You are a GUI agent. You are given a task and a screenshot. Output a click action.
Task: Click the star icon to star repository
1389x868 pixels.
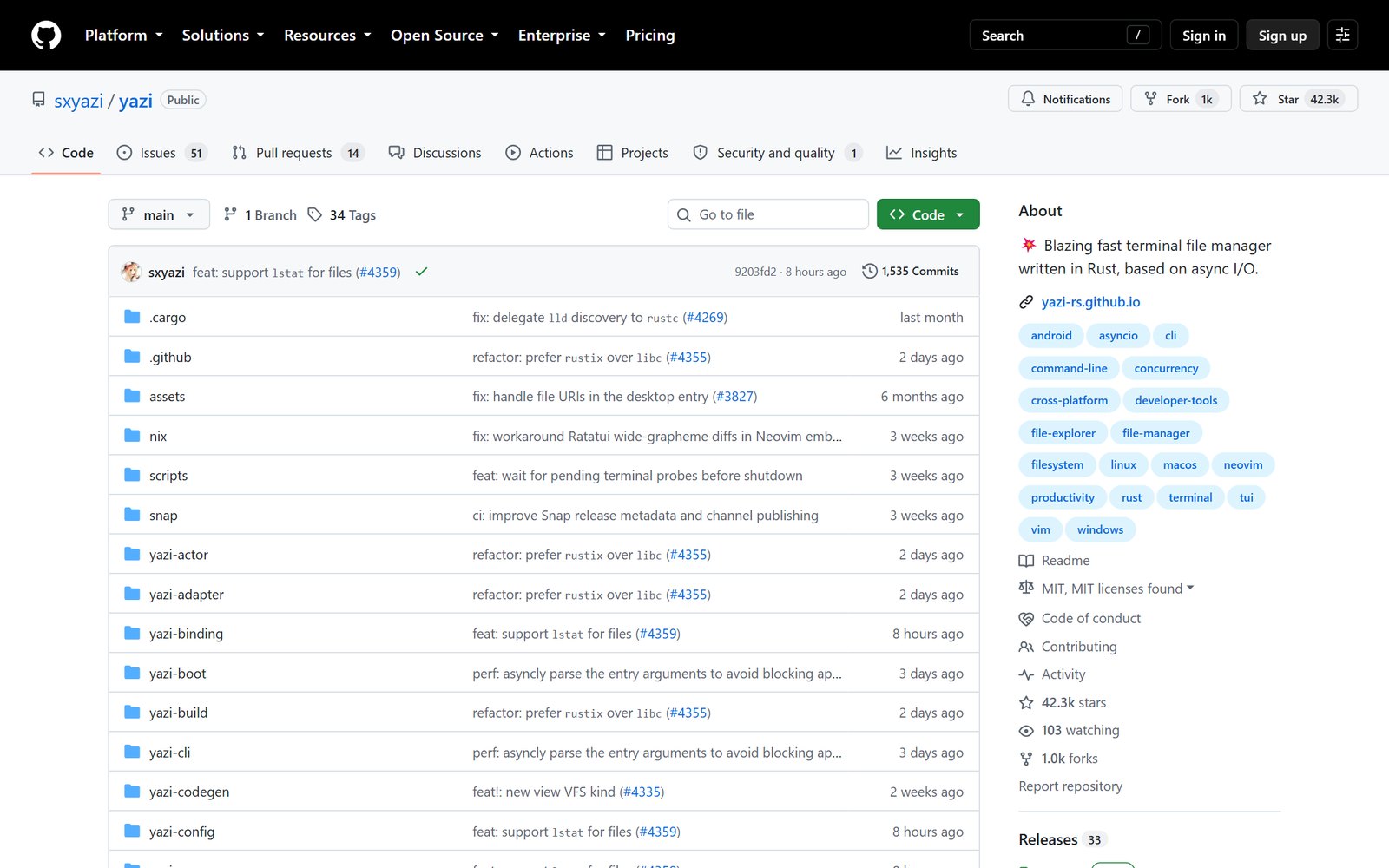(1260, 99)
